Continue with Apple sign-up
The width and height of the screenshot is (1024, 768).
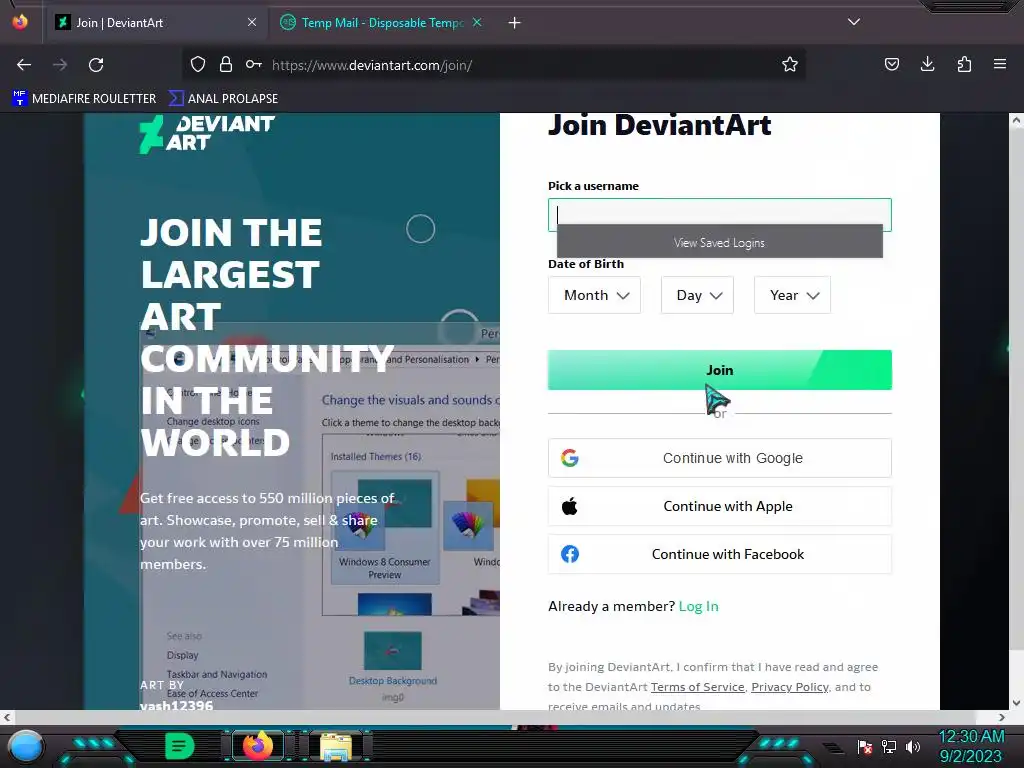coord(719,506)
